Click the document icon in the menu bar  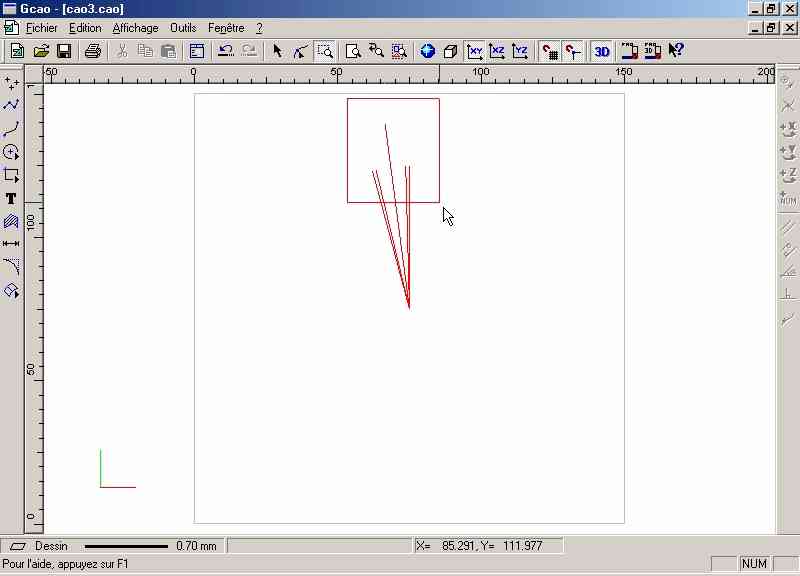11,28
